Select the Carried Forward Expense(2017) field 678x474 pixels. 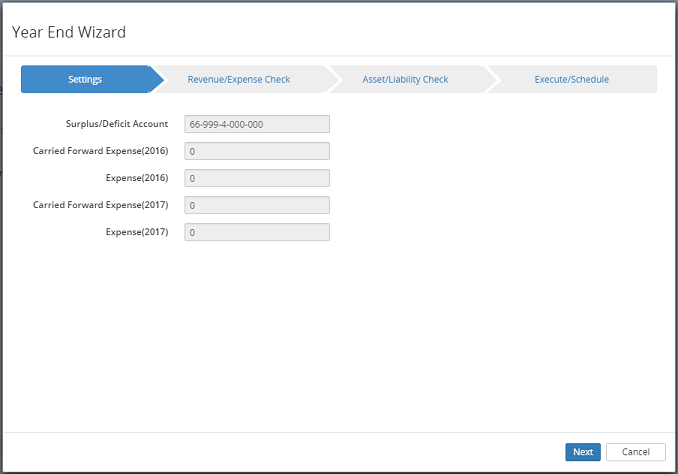pos(257,205)
